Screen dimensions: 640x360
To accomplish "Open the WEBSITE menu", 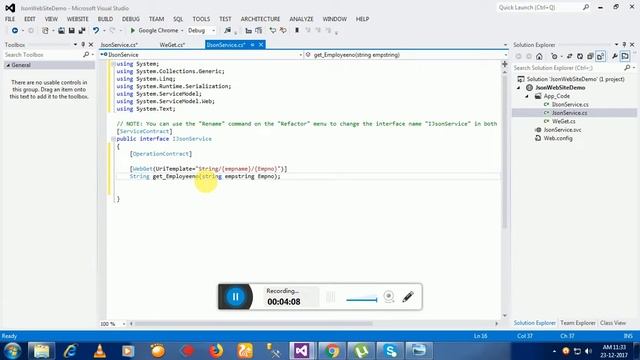I will coord(78,19).
